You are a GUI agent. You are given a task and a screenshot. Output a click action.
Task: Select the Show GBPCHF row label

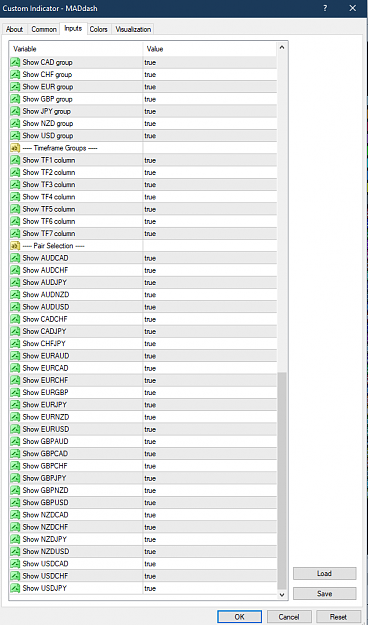(45, 466)
